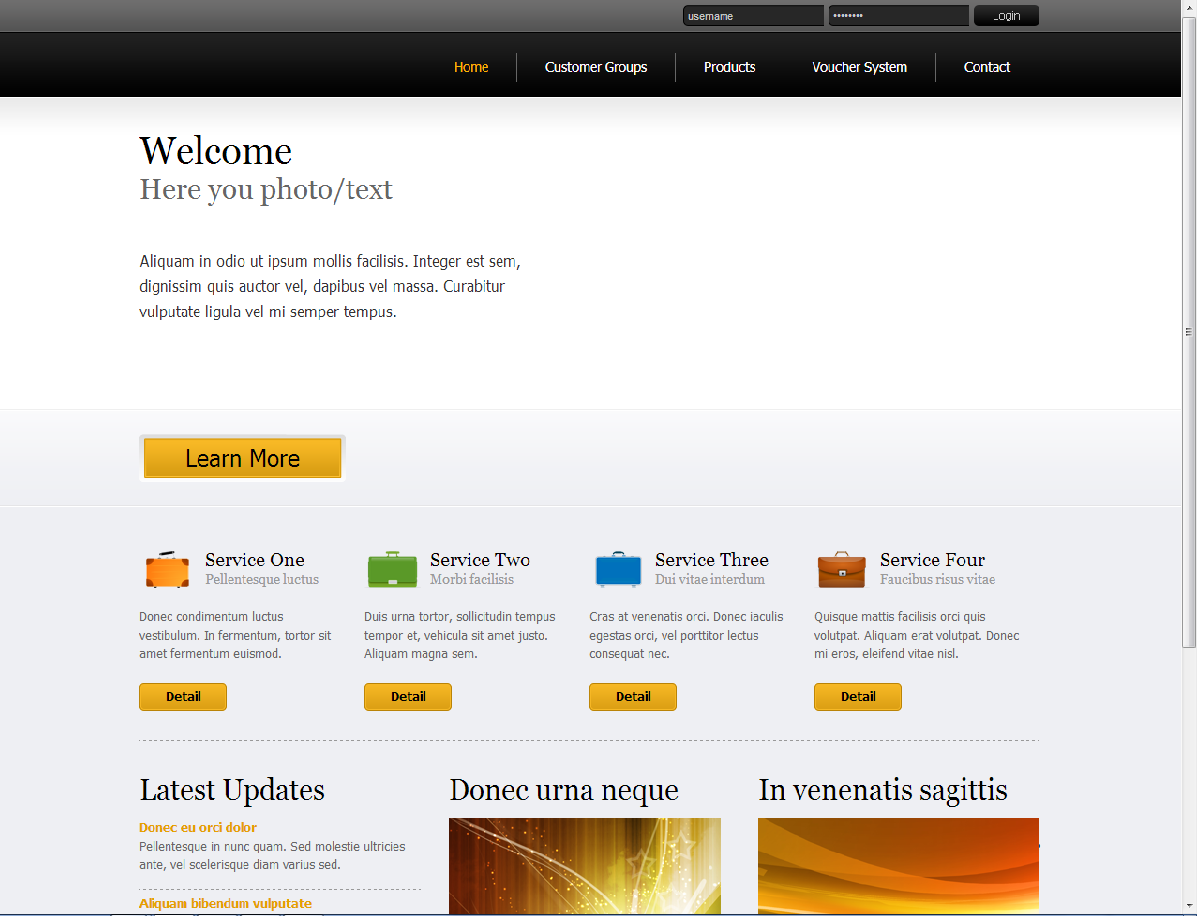The image size is (1198, 919).
Task: Click the orange suitcase icon for Service One
Action: point(167,570)
